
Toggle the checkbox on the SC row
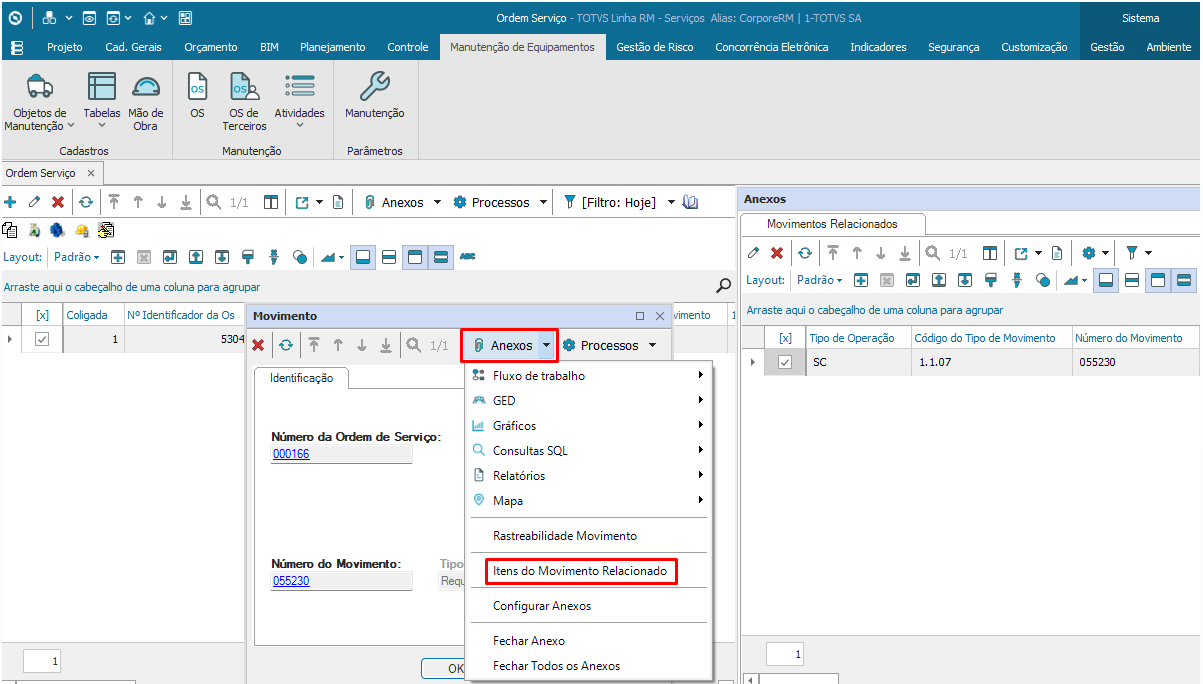[x=785, y=362]
